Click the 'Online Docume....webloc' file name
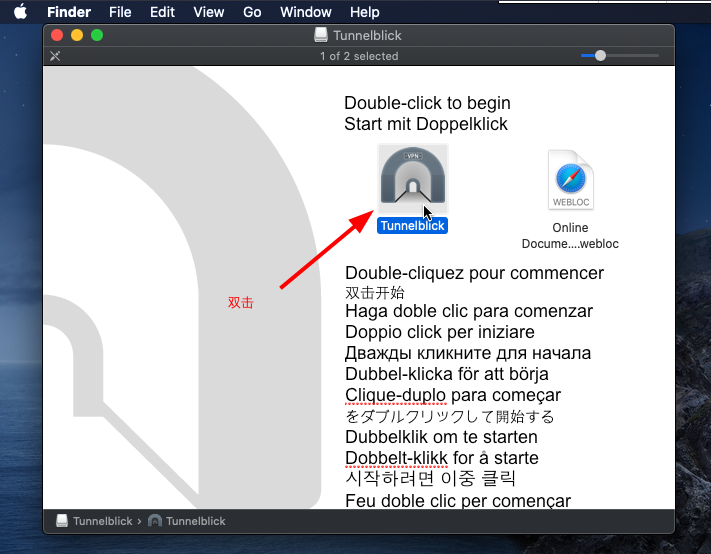This screenshot has height=554, width=711. click(570, 236)
